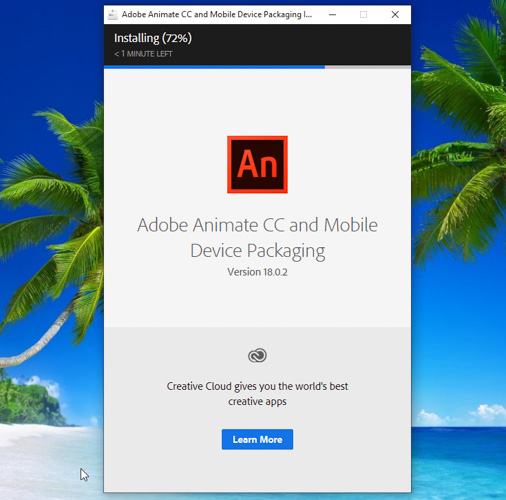Click the "Adobe Animate CC and Mobile" heading
Screen dimensions: 506x500
click(257, 225)
